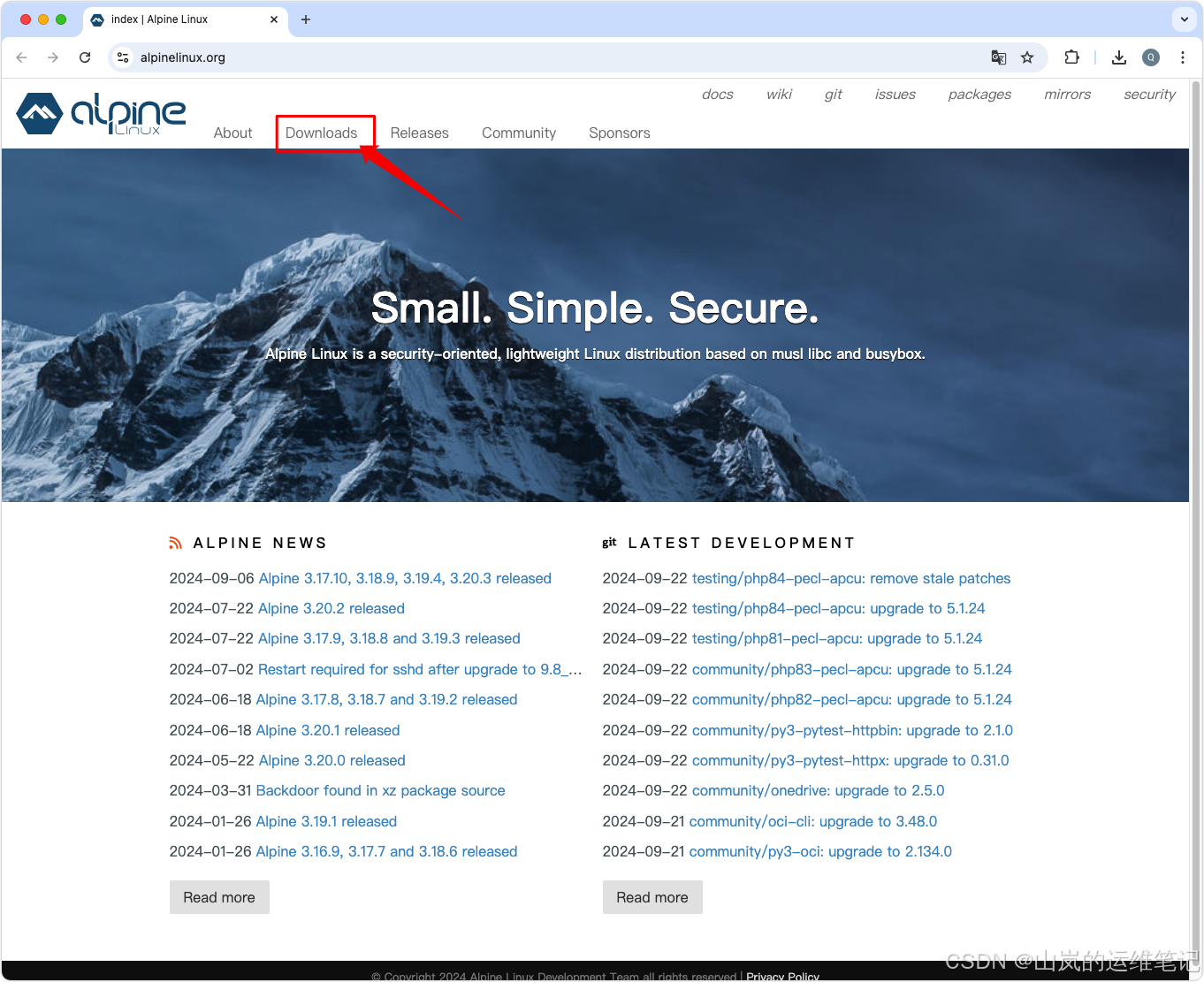Viewport: 1204px width, 982px height.
Task: Open the Chrome profile avatar
Action: (x=1151, y=57)
